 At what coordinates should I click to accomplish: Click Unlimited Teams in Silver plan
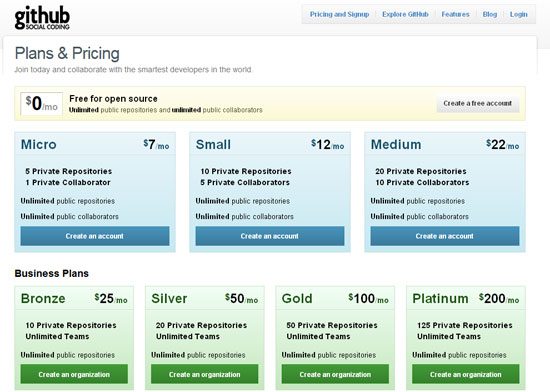pyautogui.click(x=188, y=337)
